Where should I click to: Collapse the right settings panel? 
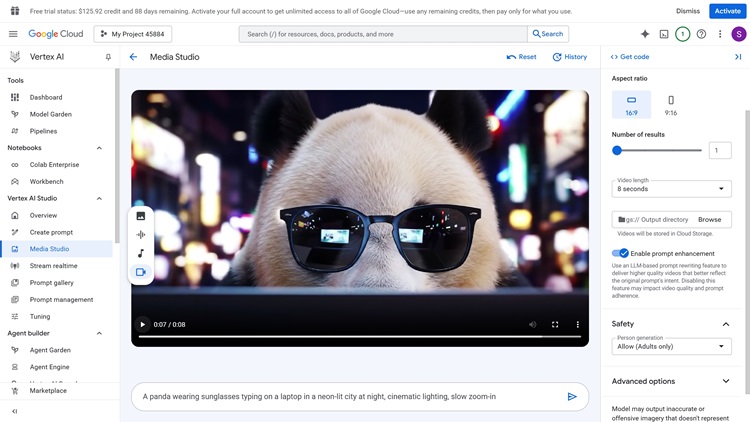pos(738,57)
